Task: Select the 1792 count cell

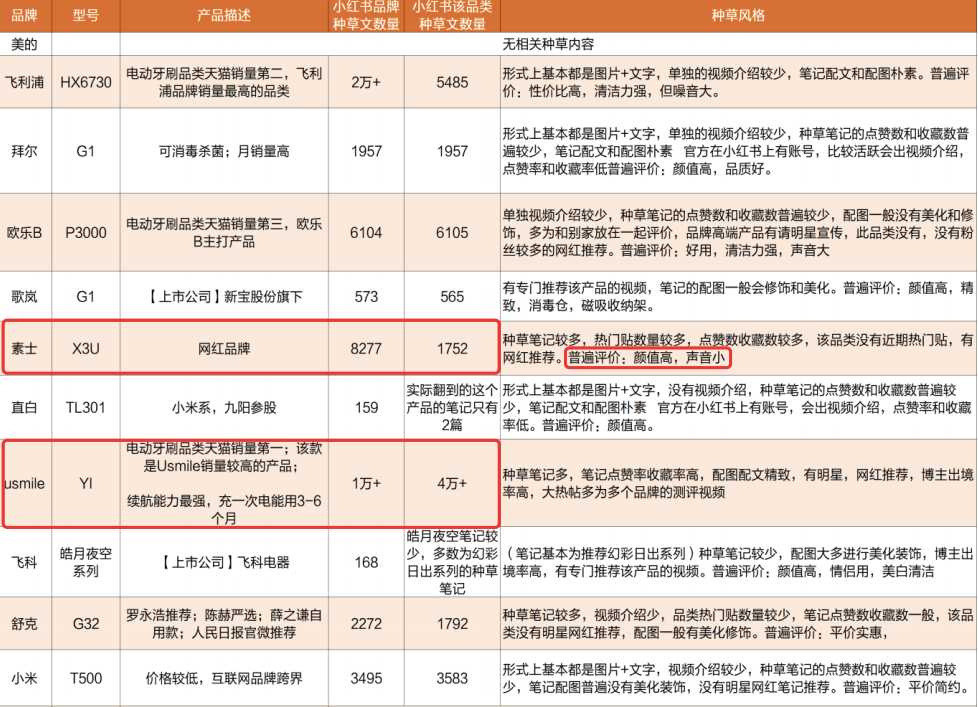Action: pos(452,623)
